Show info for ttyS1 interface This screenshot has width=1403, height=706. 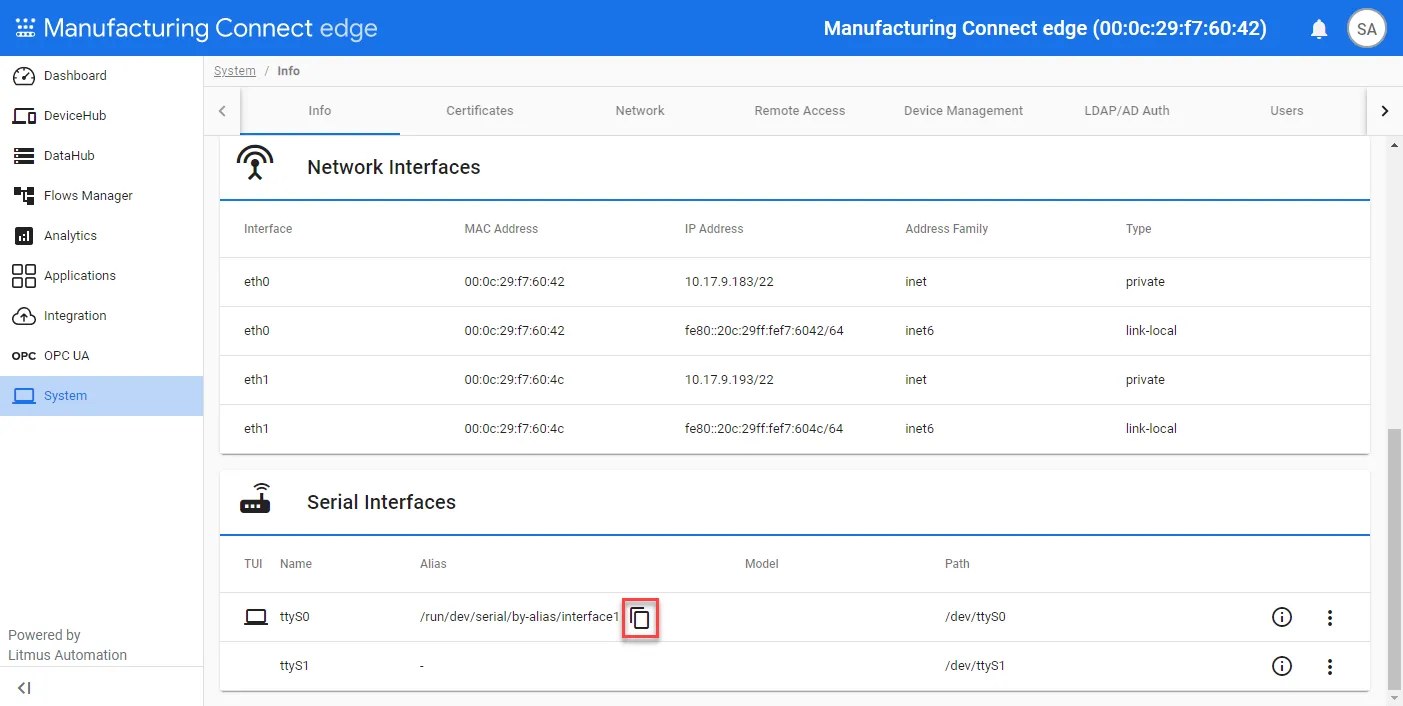coord(1282,666)
